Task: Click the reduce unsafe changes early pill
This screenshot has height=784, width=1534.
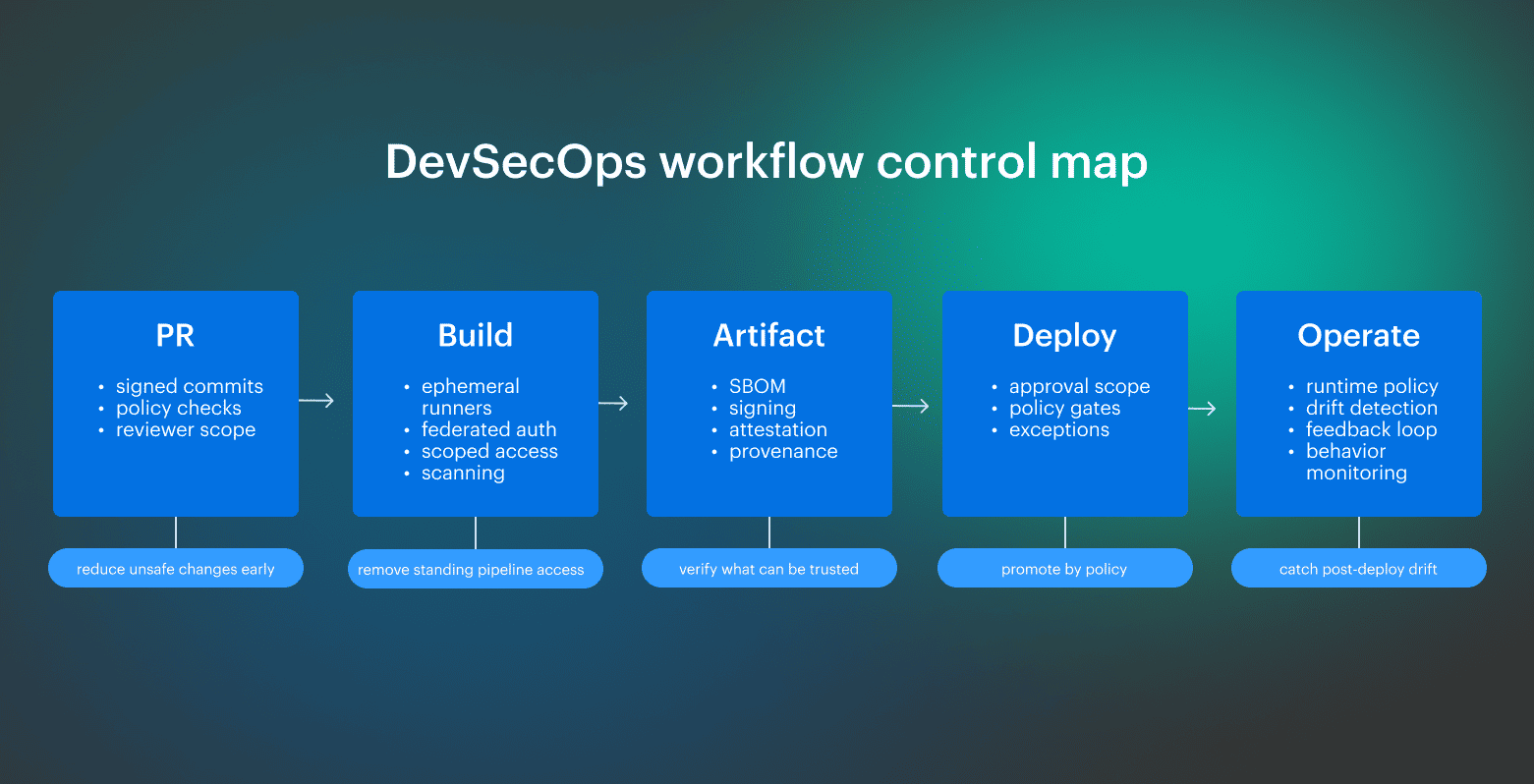Action: click(175, 568)
